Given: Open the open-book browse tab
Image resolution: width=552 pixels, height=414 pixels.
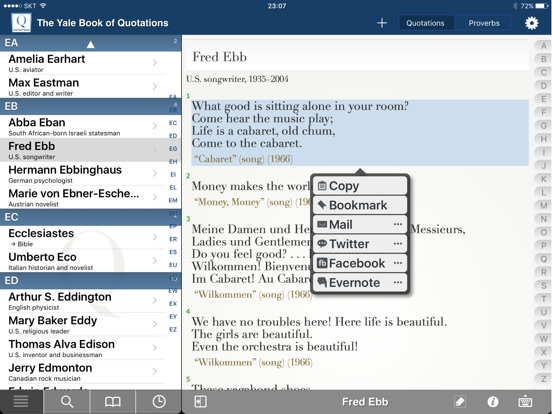Looking at the screenshot, I should [x=113, y=402].
